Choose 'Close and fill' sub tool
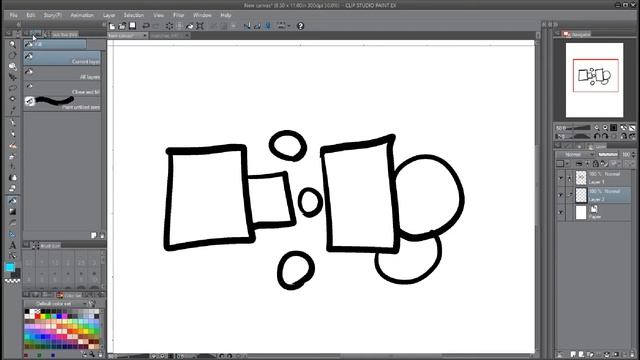 pyautogui.click(x=62, y=89)
